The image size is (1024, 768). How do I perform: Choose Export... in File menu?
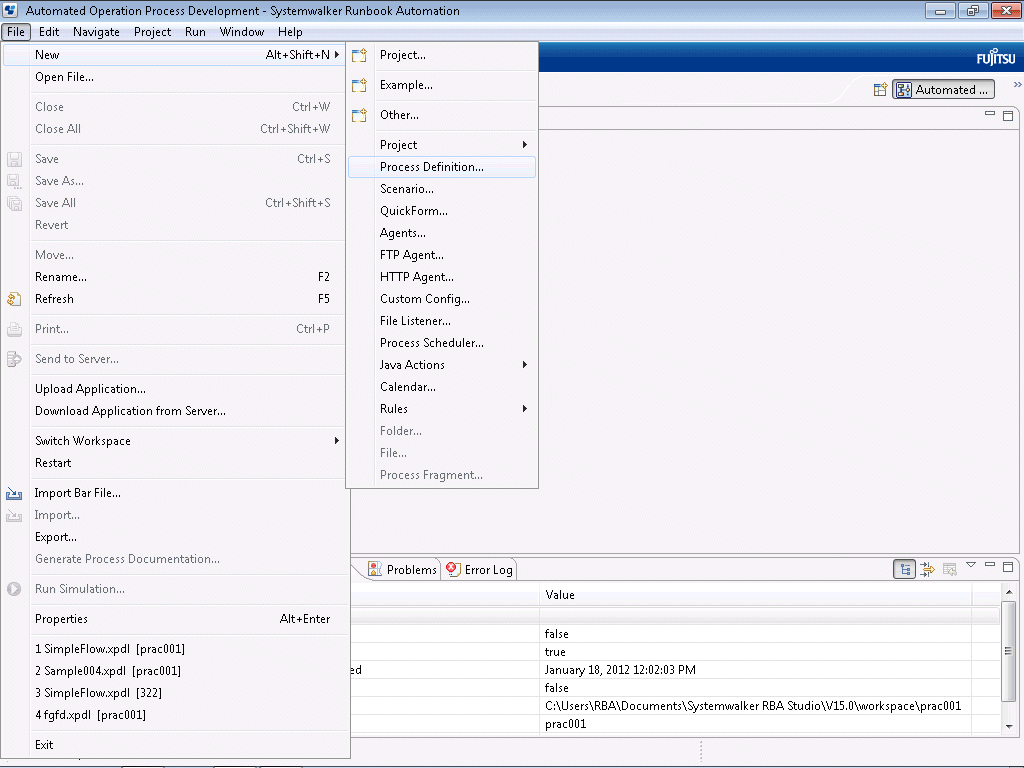tap(174, 537)
